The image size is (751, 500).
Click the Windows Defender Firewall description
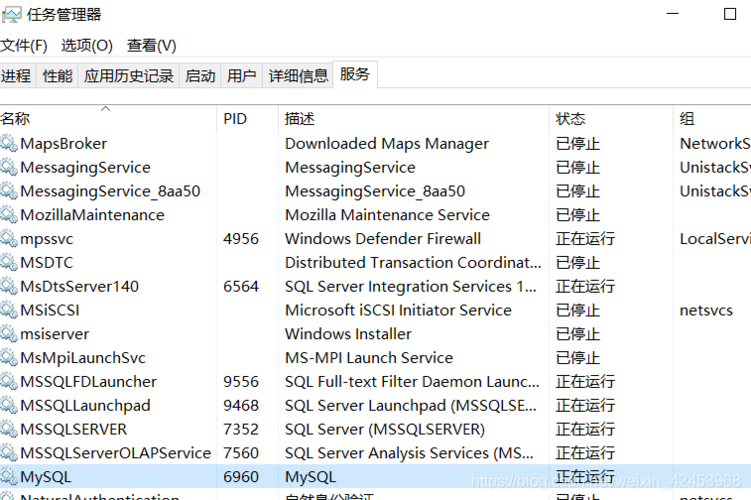383,239
